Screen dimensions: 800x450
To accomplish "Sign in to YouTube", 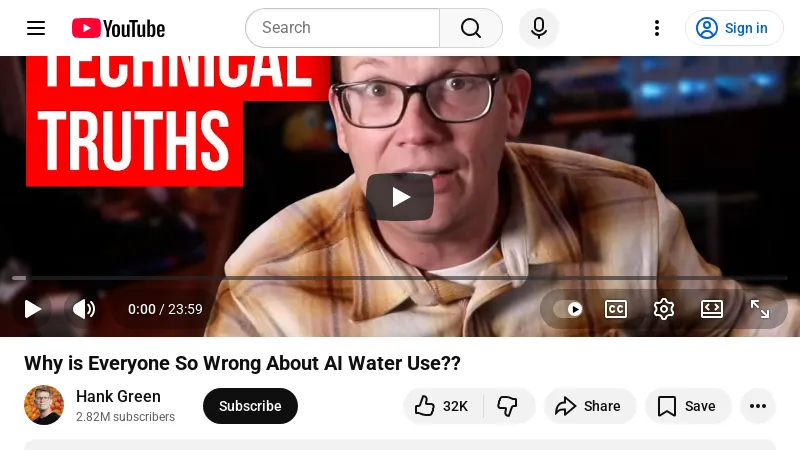I will [x=734, y=28].
